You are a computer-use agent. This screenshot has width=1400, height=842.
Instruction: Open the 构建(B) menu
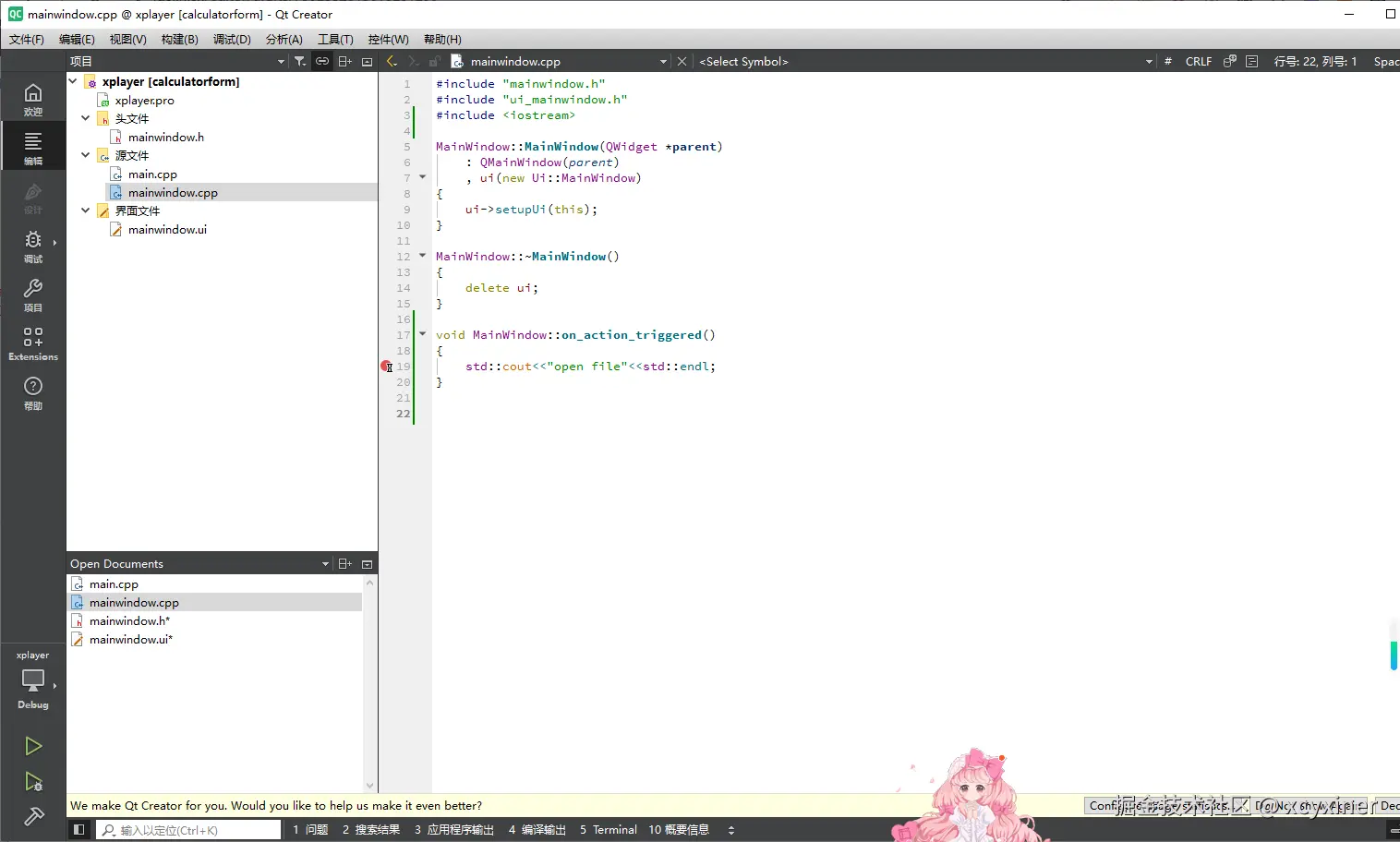tap(179, 39)
